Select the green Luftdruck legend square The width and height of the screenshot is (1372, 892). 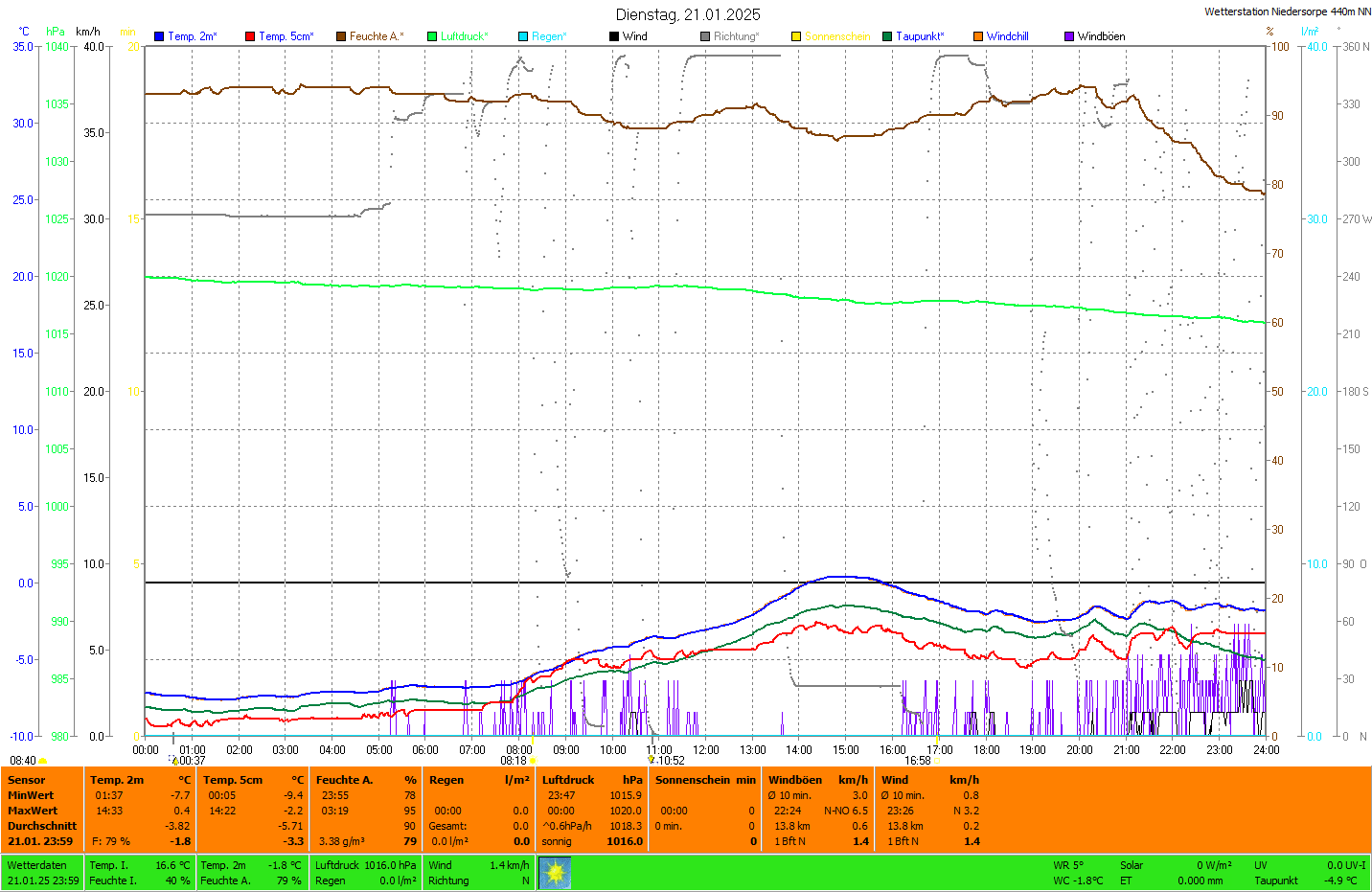pyautogui.click(x=432, y=36)
